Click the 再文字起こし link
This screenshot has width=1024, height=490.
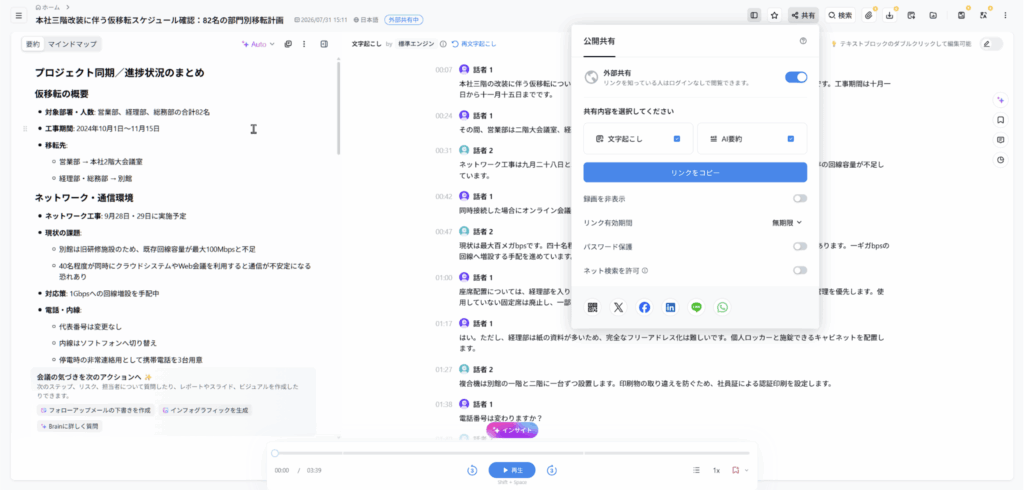(x=474, y=44)
